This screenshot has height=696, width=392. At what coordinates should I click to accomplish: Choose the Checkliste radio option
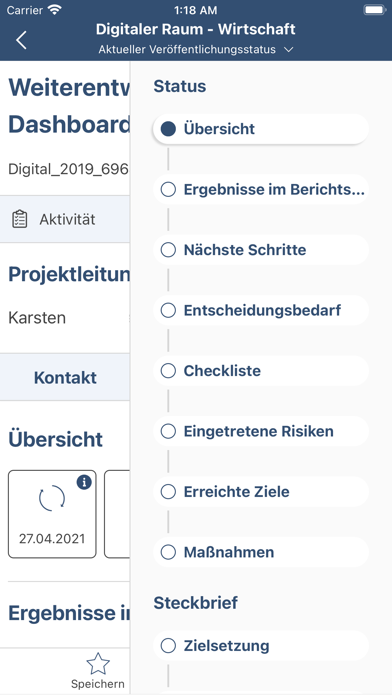(x=168, y=371)
